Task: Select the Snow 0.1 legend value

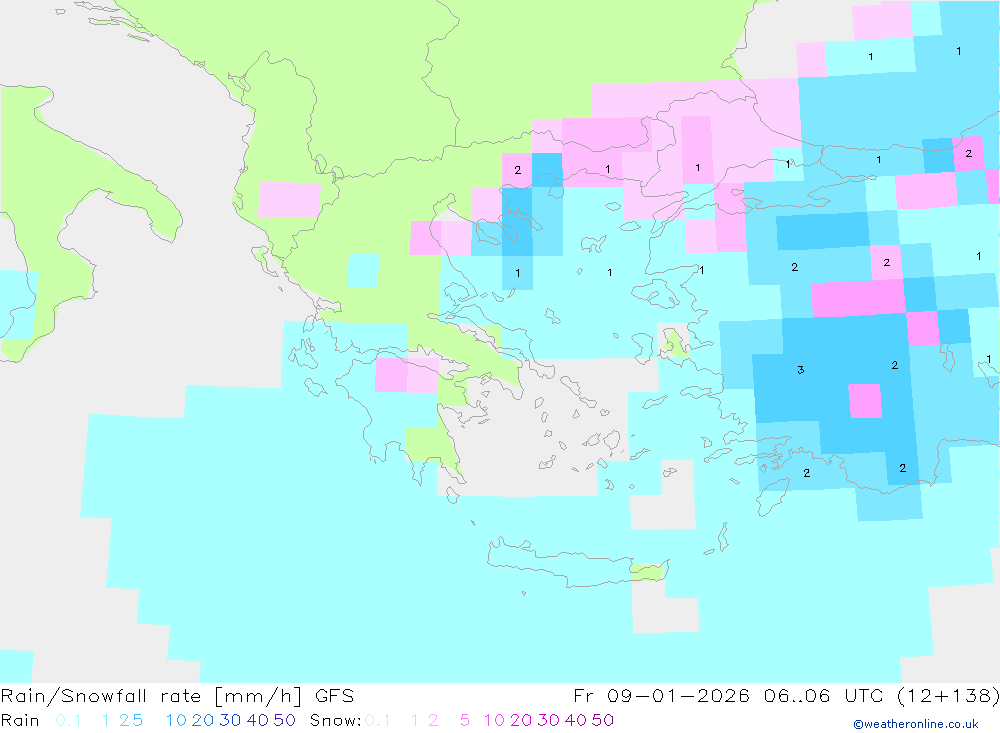Action: (x=378, y=720)
